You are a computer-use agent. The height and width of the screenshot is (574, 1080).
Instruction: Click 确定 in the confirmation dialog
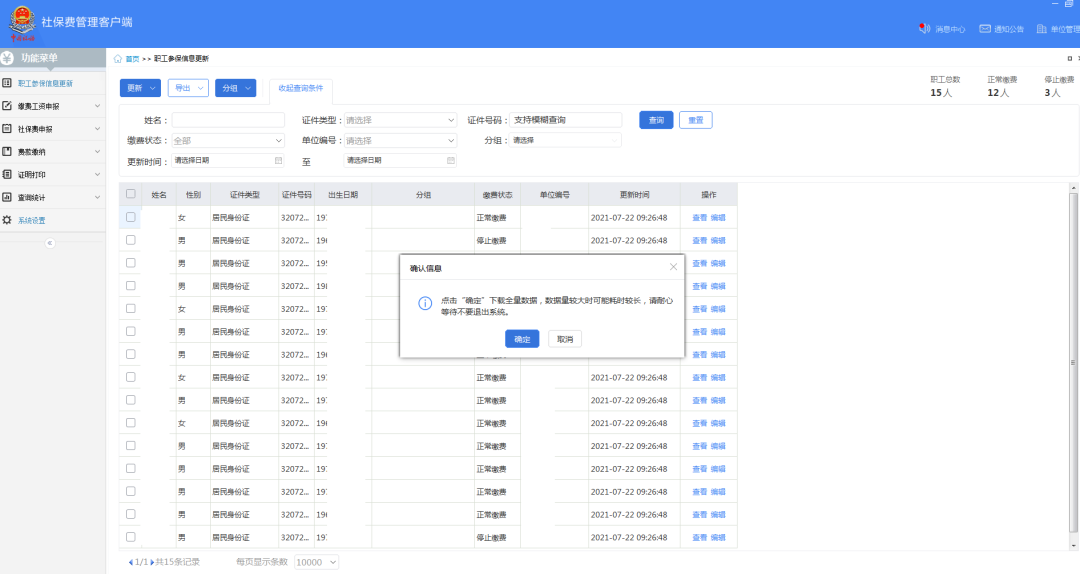pos(522,339)
